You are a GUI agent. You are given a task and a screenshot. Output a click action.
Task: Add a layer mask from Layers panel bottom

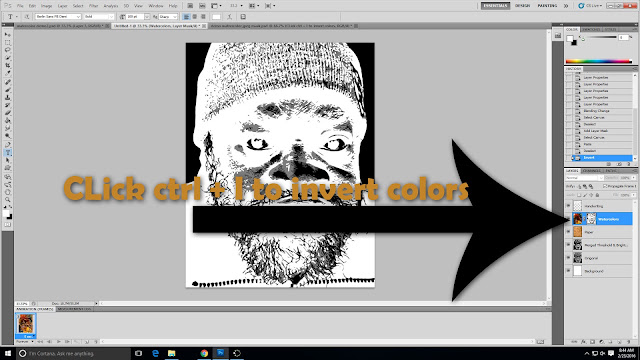coord(593,342)
